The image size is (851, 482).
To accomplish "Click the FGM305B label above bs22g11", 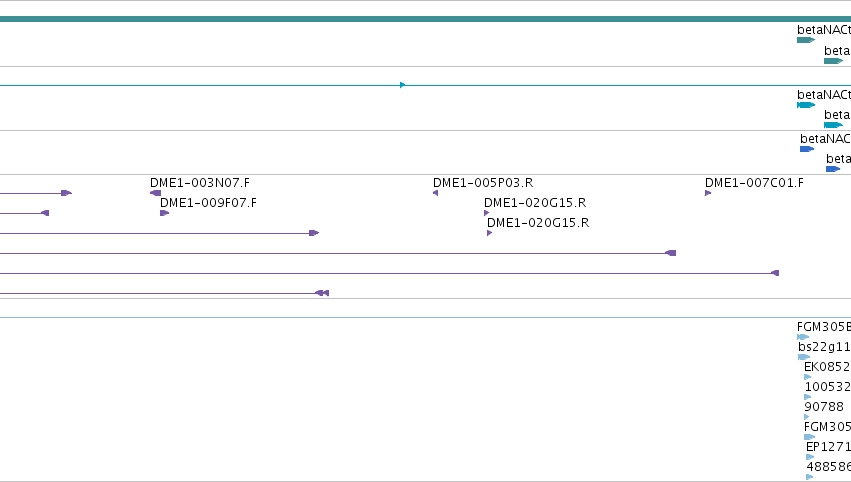I will pyautogui.click(x=824, y=327).
